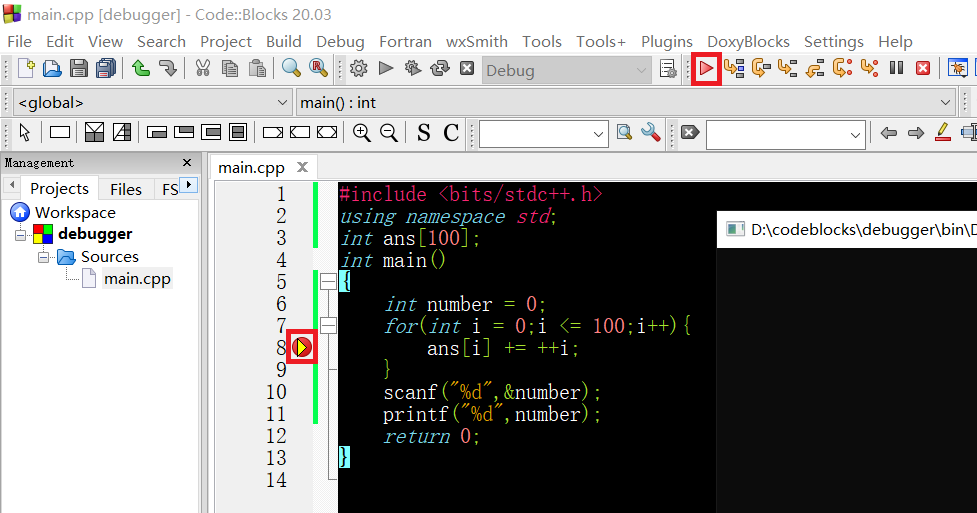Fold the for loop at line 7

click(328, 325)
